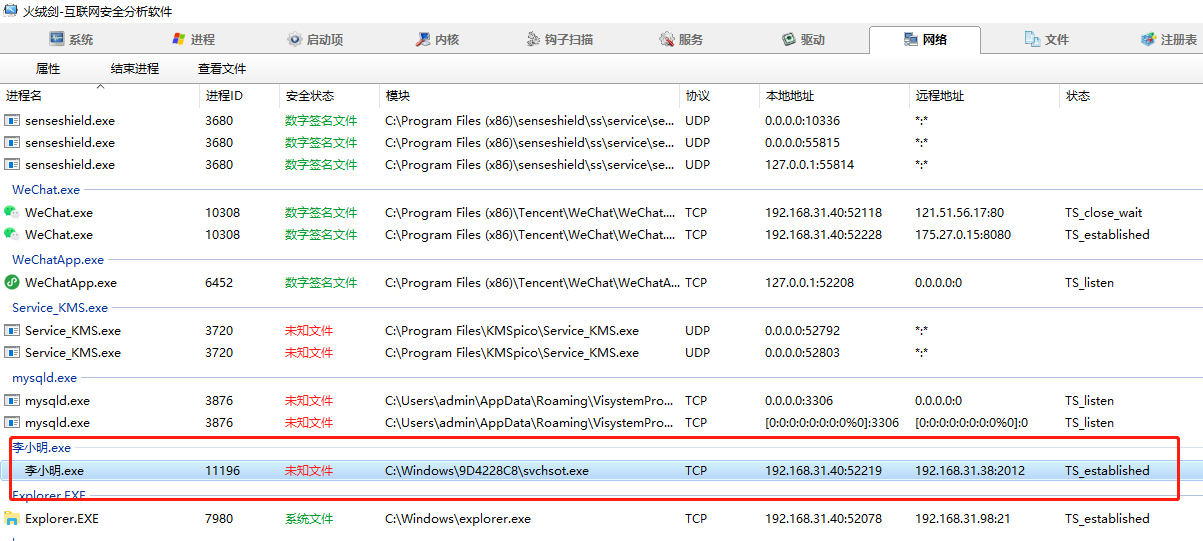
Task: Click the 启动项 tab gear icon
Action: (x=294, y=39)
